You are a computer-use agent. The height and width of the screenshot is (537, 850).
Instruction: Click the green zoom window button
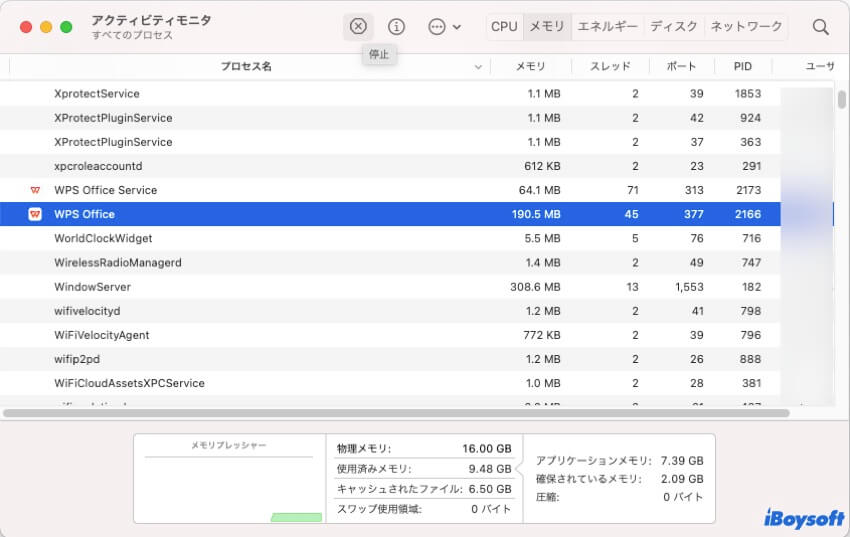coord(66,27)
